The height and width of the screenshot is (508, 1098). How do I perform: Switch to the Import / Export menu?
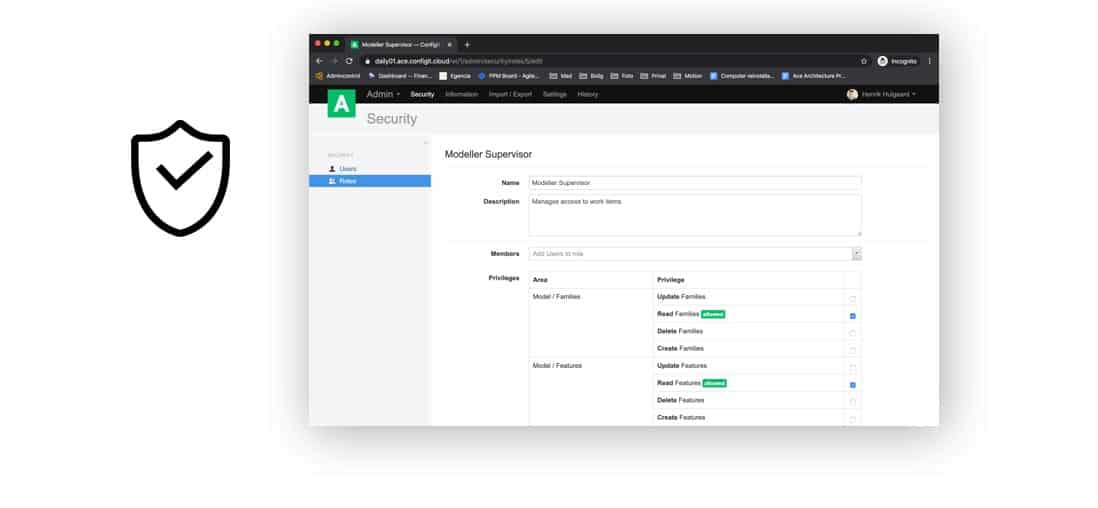tap(510, 94)
